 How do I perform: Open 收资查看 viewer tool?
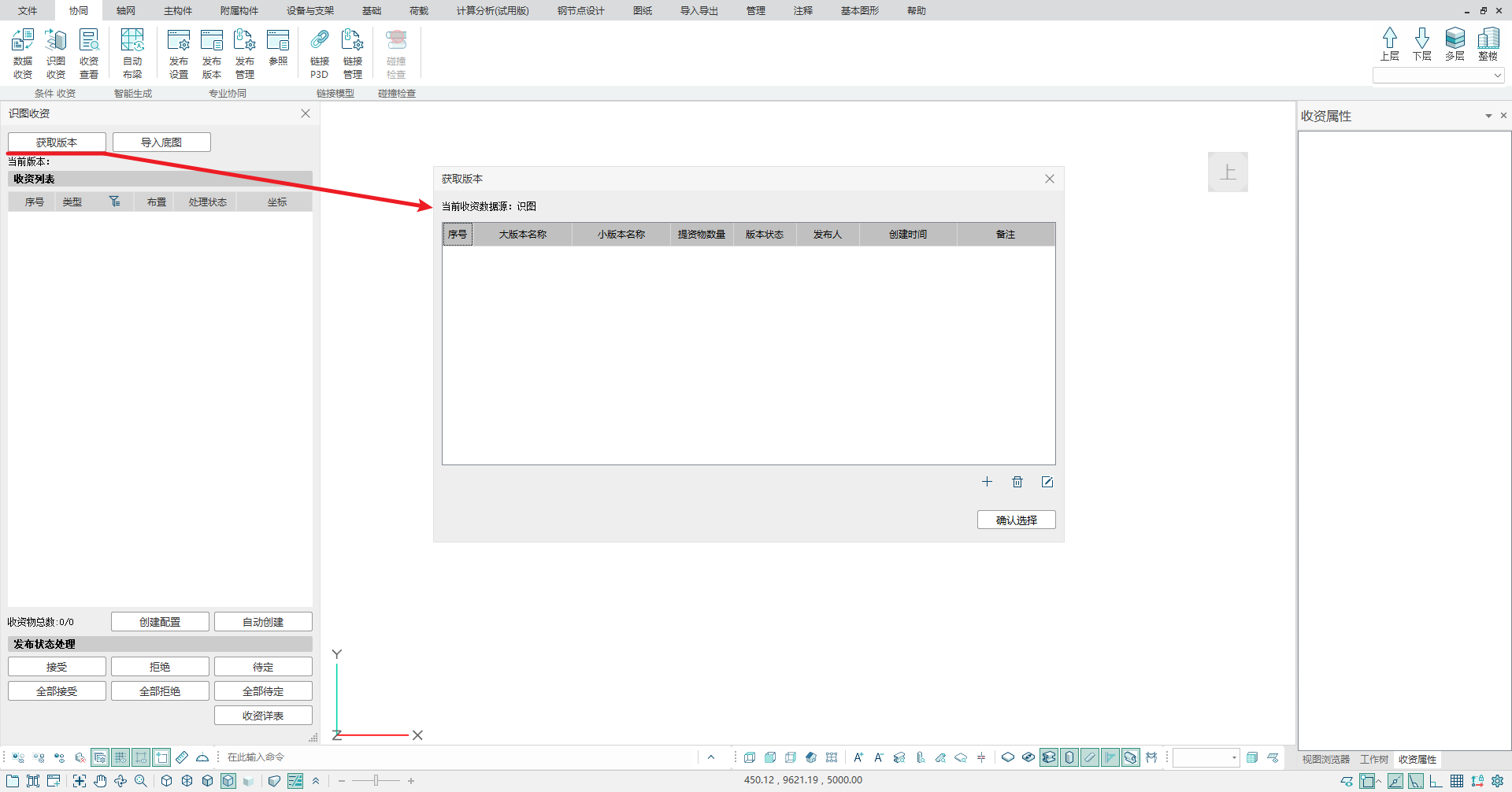click(x=89, y=54)
